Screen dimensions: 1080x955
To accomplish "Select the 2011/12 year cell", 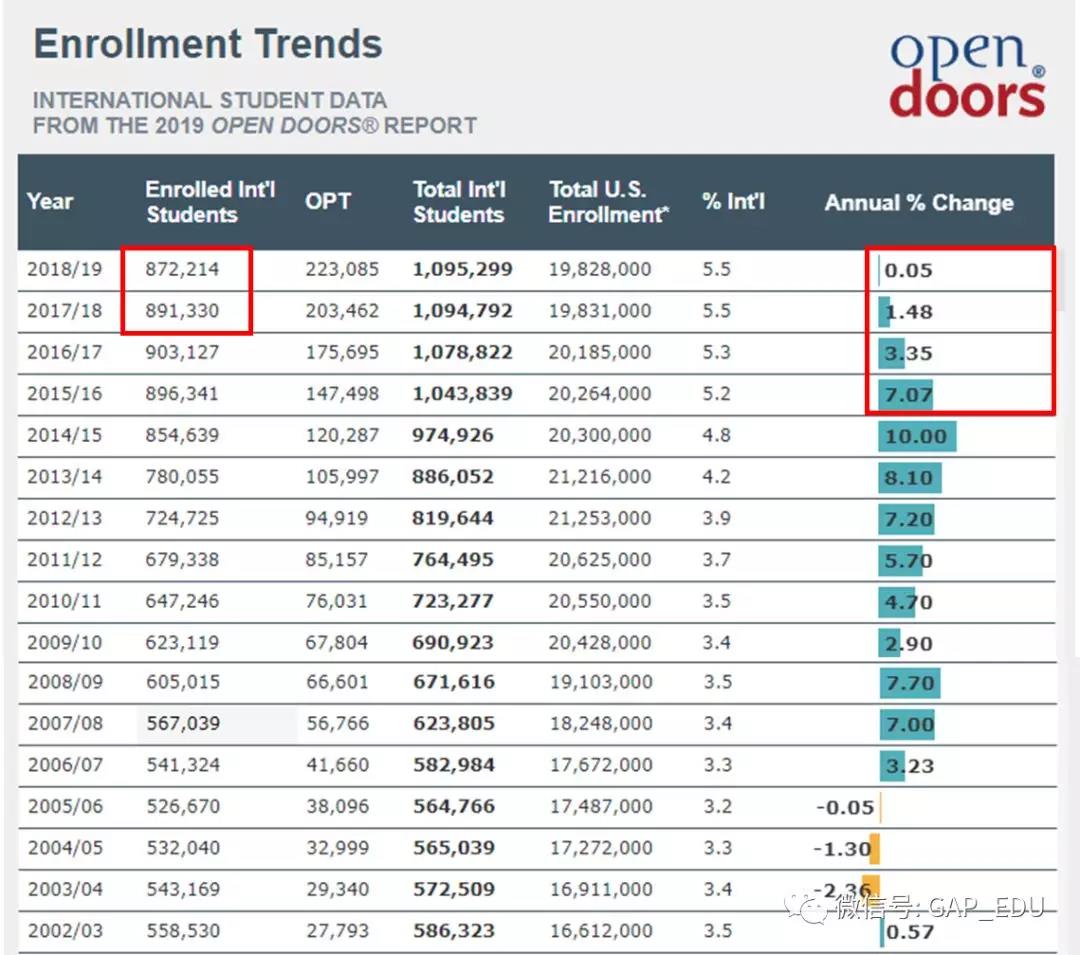I will coord(64,559).
